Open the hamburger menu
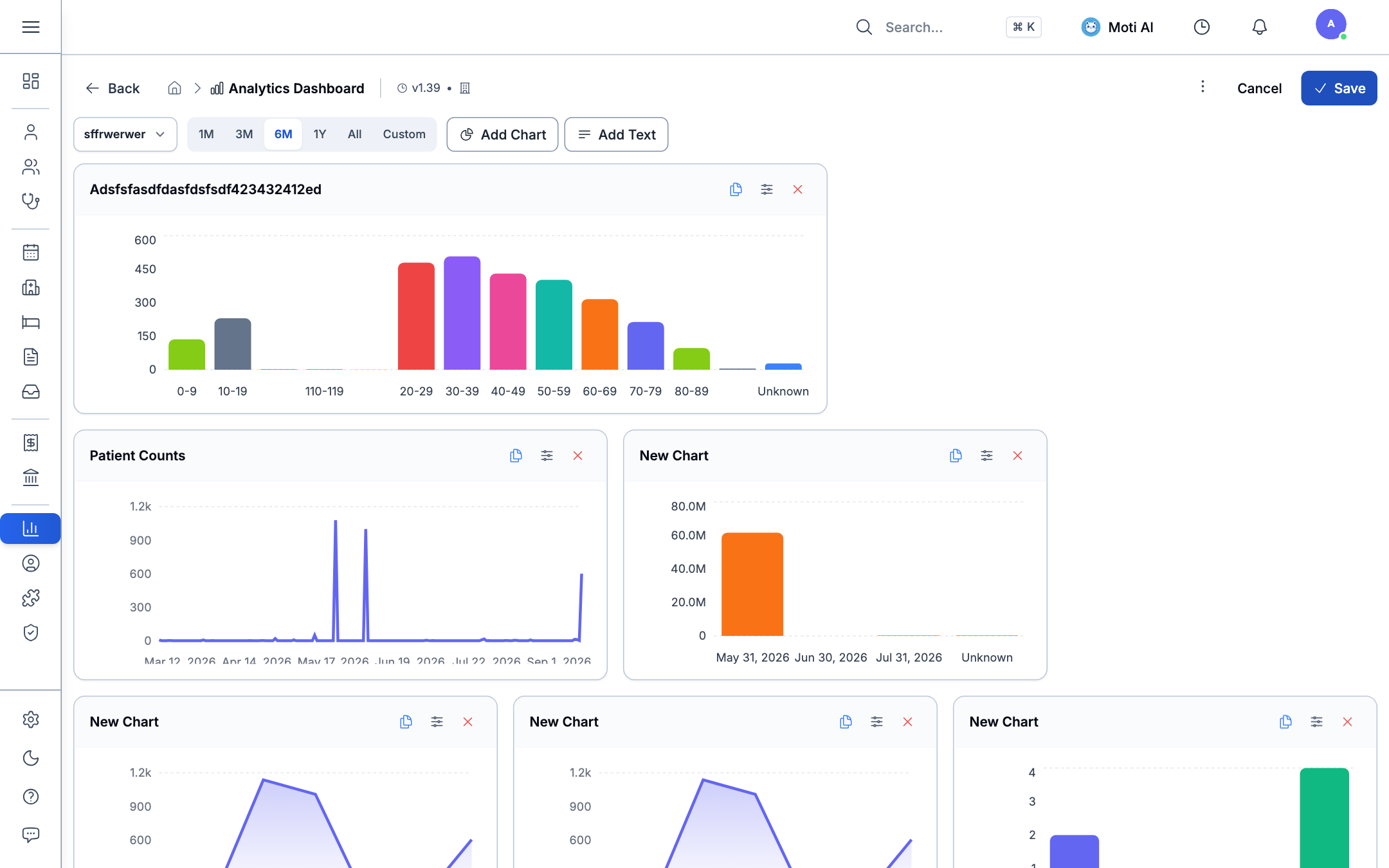Viewport: 1389px width, 868px height. (30, 27)
